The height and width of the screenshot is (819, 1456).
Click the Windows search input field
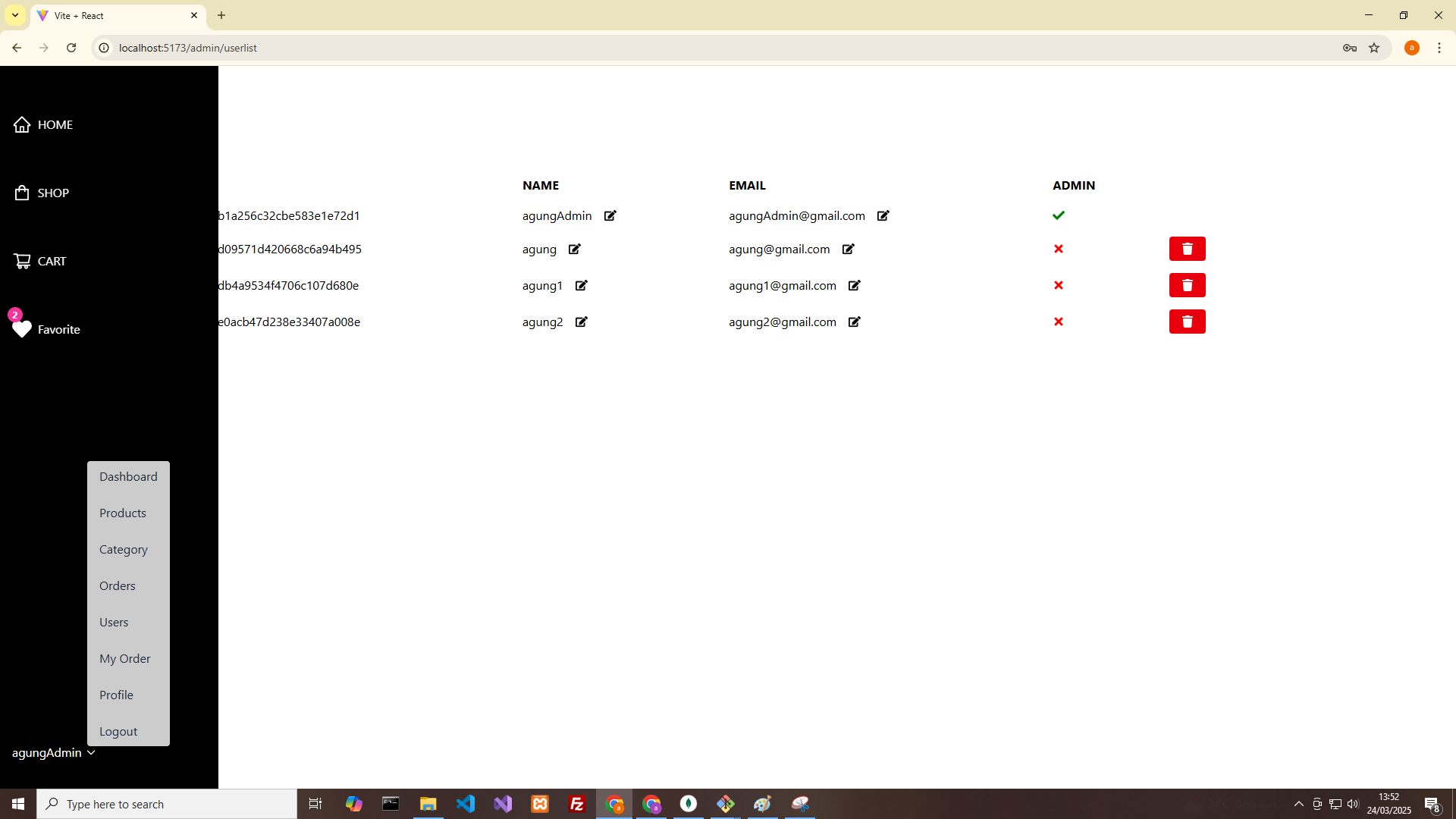pos(167,804)
